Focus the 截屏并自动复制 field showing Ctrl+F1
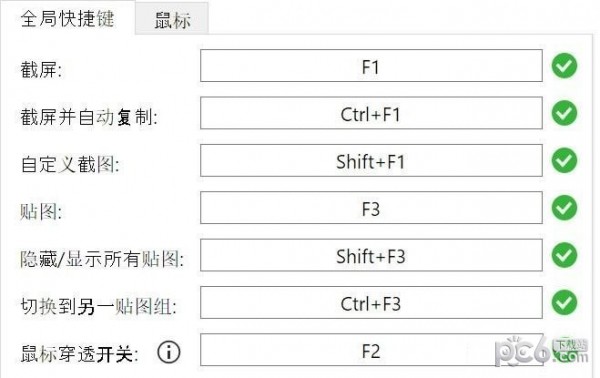The width and height of the screenshot is (600, 378). point(371,113)
